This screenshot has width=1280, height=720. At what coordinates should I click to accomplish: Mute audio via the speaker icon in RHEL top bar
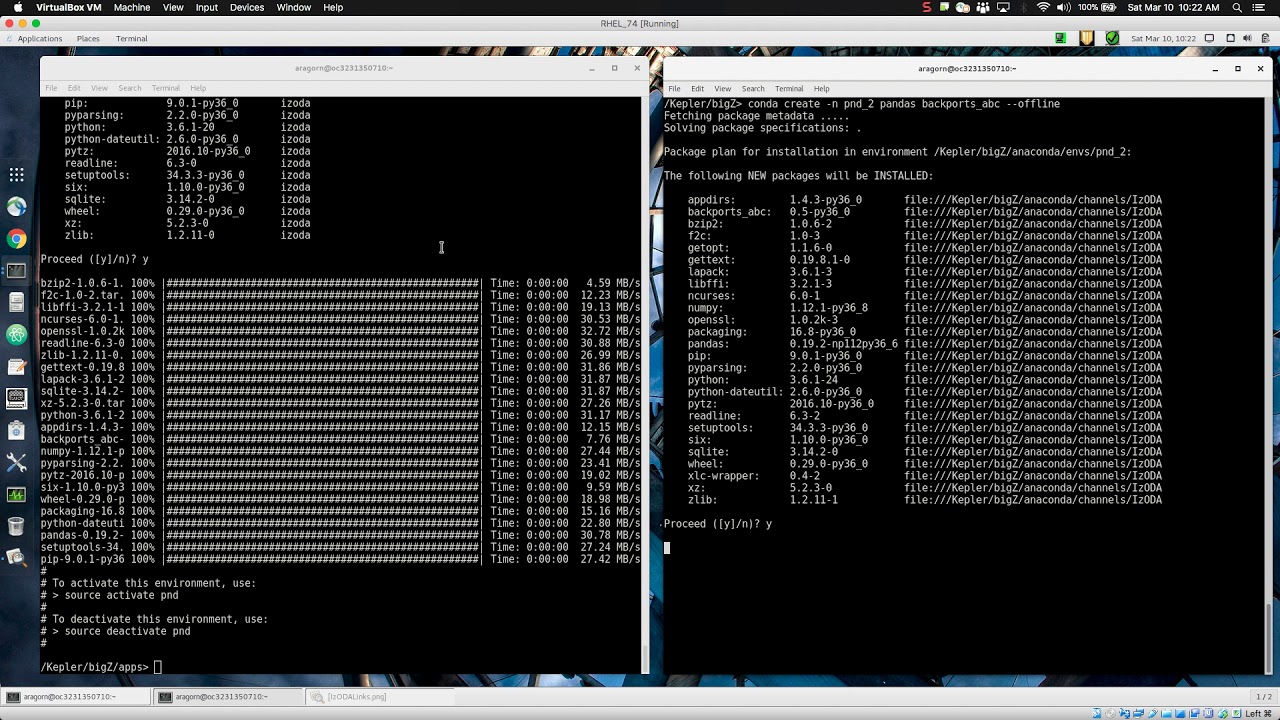tap(1247, 38)
